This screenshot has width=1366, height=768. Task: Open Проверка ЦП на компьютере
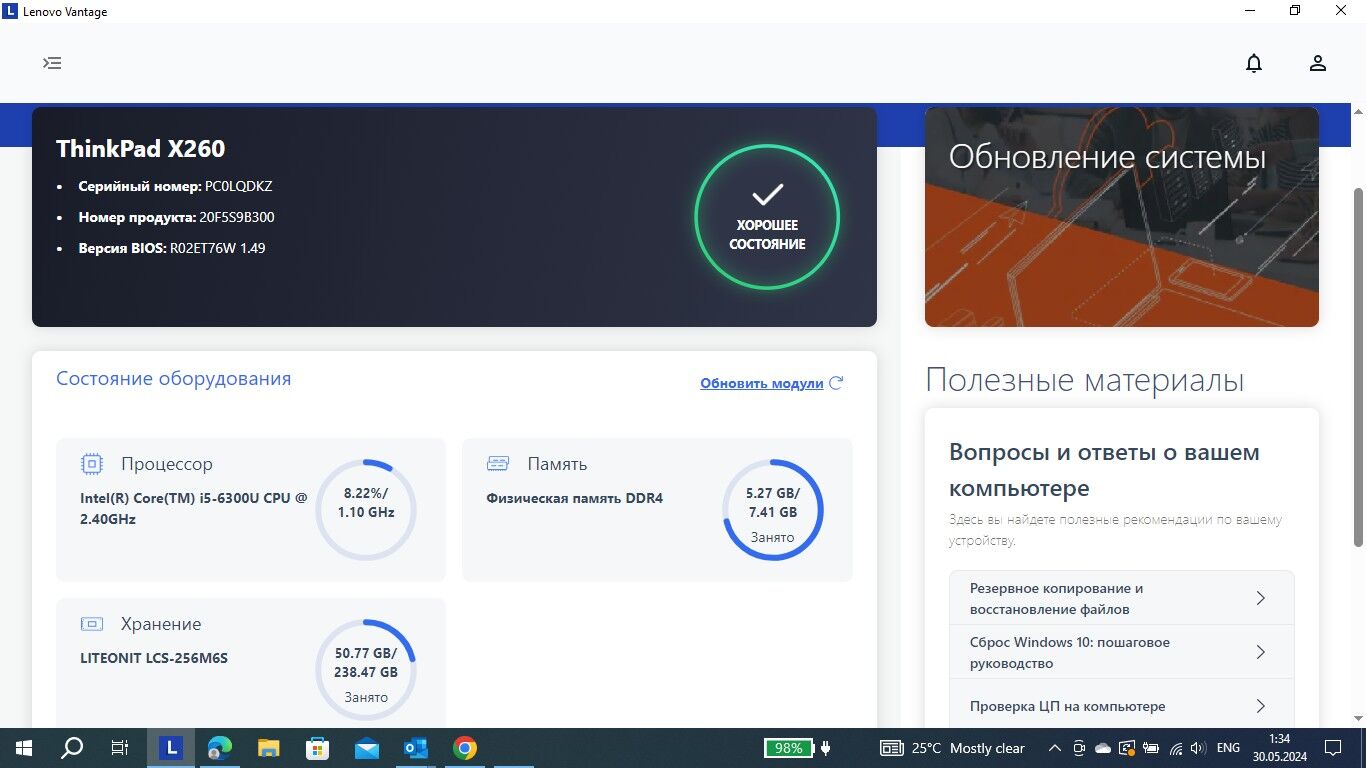pyautogui.click(x=1122, y=706)
